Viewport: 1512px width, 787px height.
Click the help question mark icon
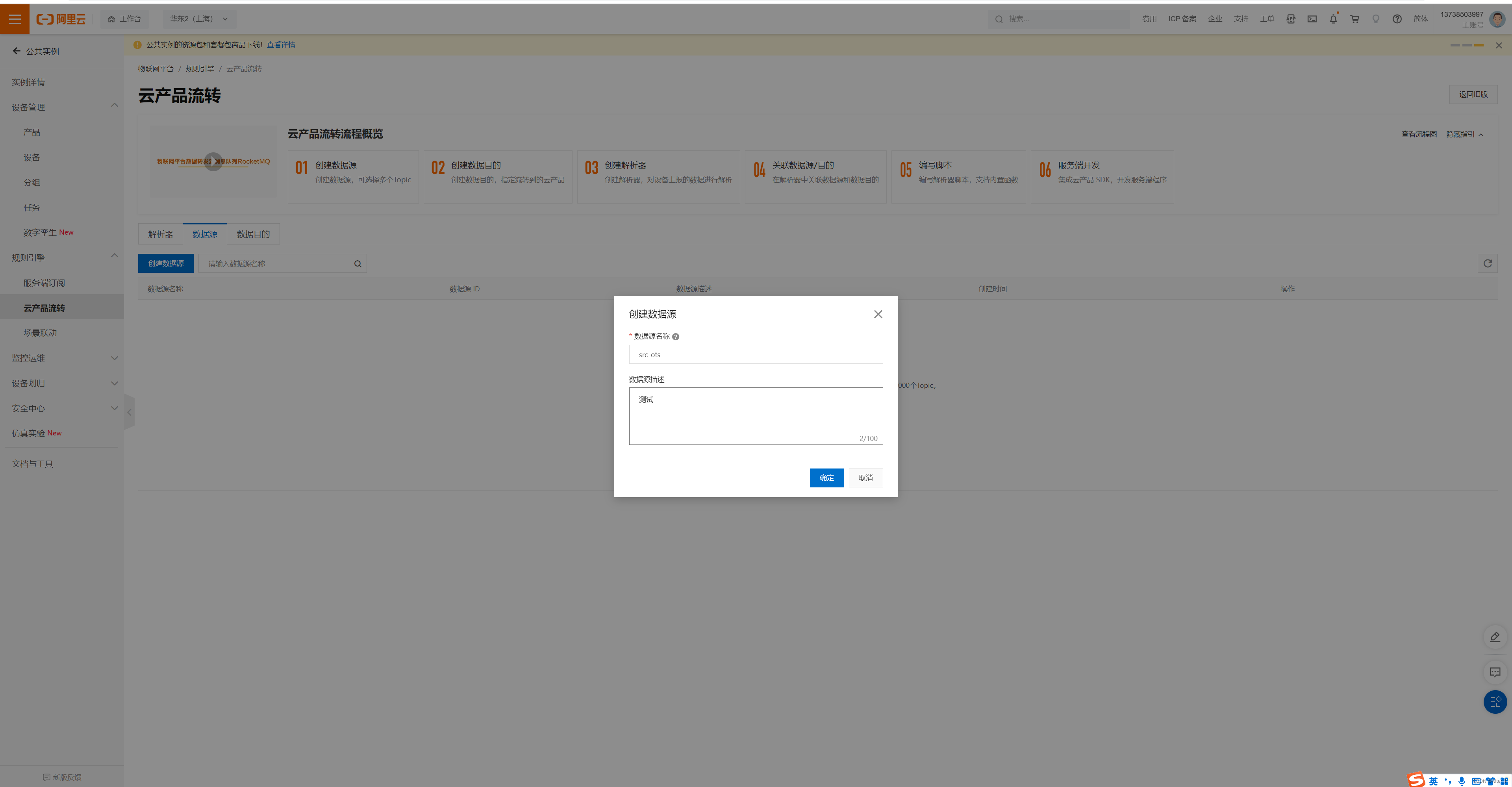coord(1397,19)
